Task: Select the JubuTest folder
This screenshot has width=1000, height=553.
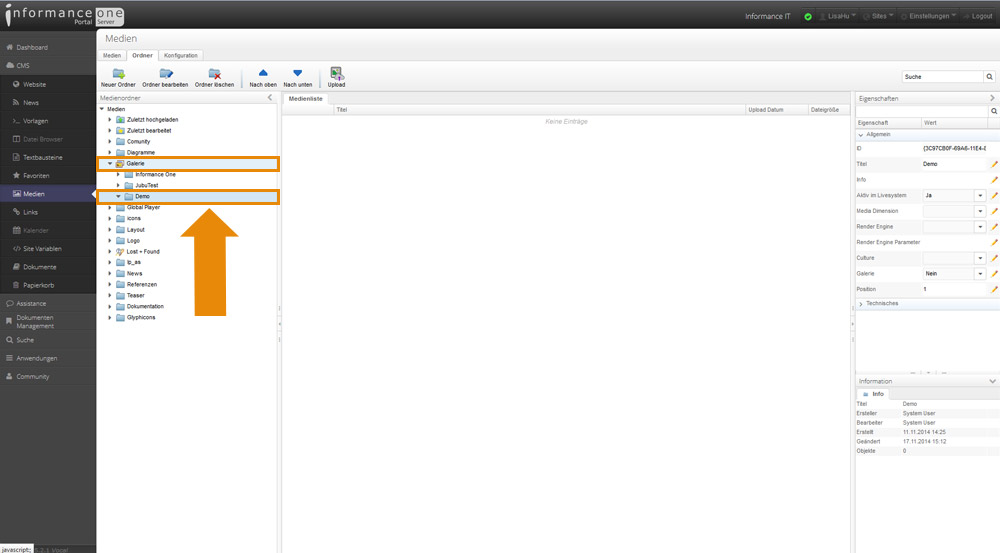Action: (x=147, y=186)
